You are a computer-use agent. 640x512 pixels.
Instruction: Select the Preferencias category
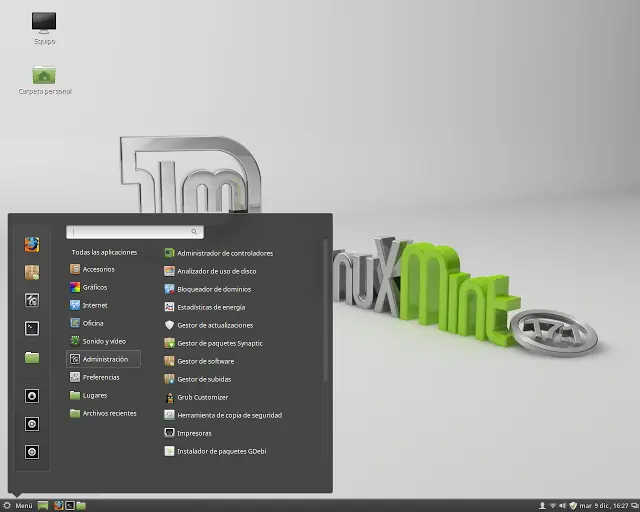(x=95, y=377)
